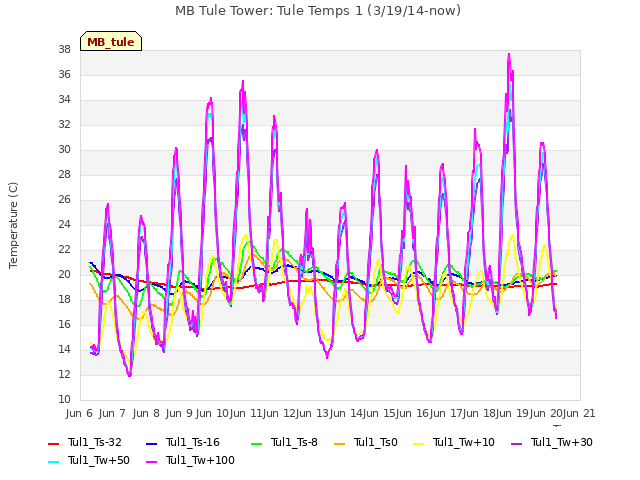The width and height of the screenshot is (640, 480).
Task: Select the Tul1_Tw+10 legend label
Action: pyautogui.click(x=464, y=442)
